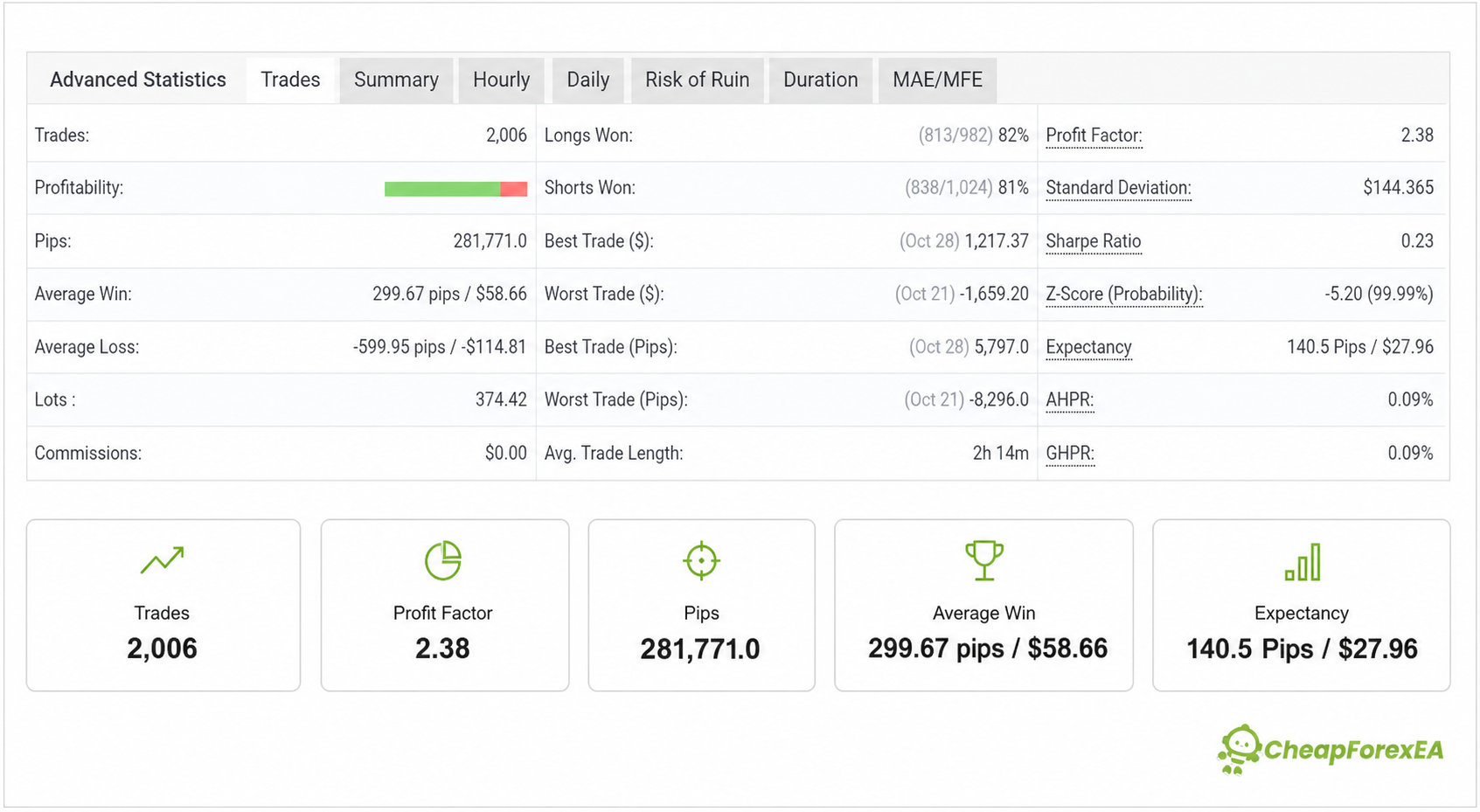
Task: Select the Trades tab
Action: (290, 80)
